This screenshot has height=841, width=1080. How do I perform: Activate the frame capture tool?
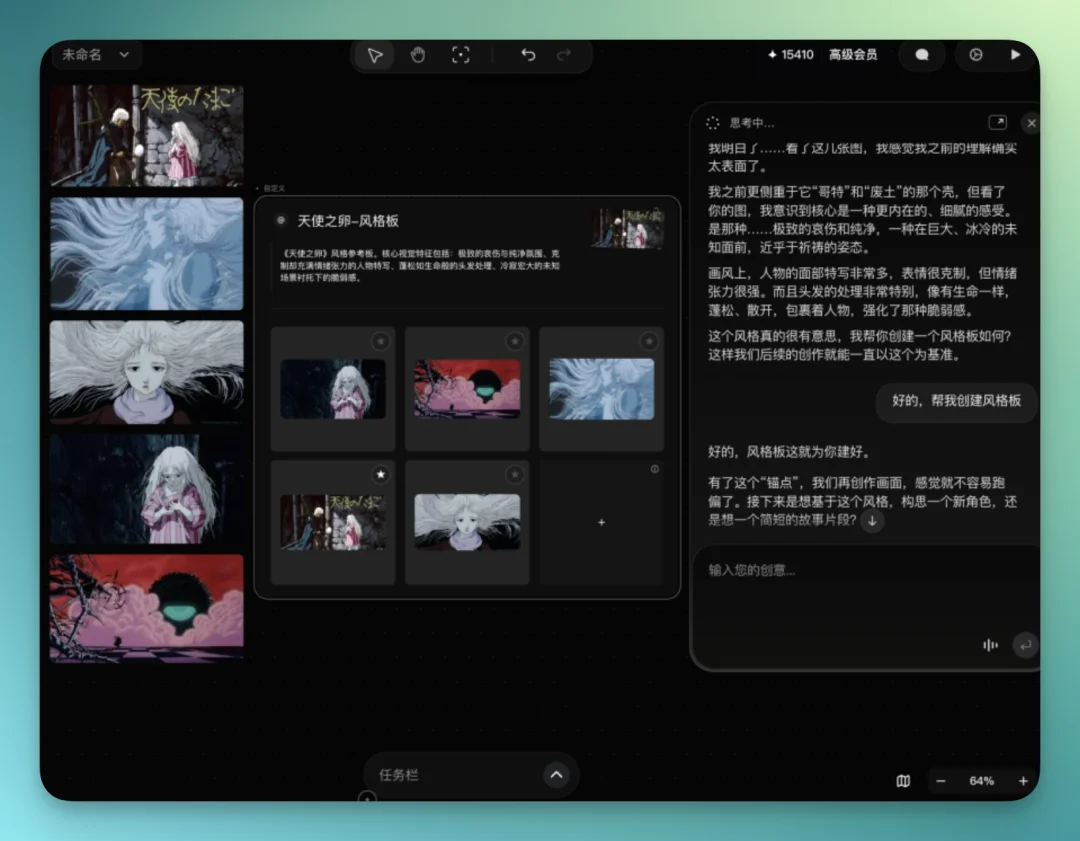461,55
